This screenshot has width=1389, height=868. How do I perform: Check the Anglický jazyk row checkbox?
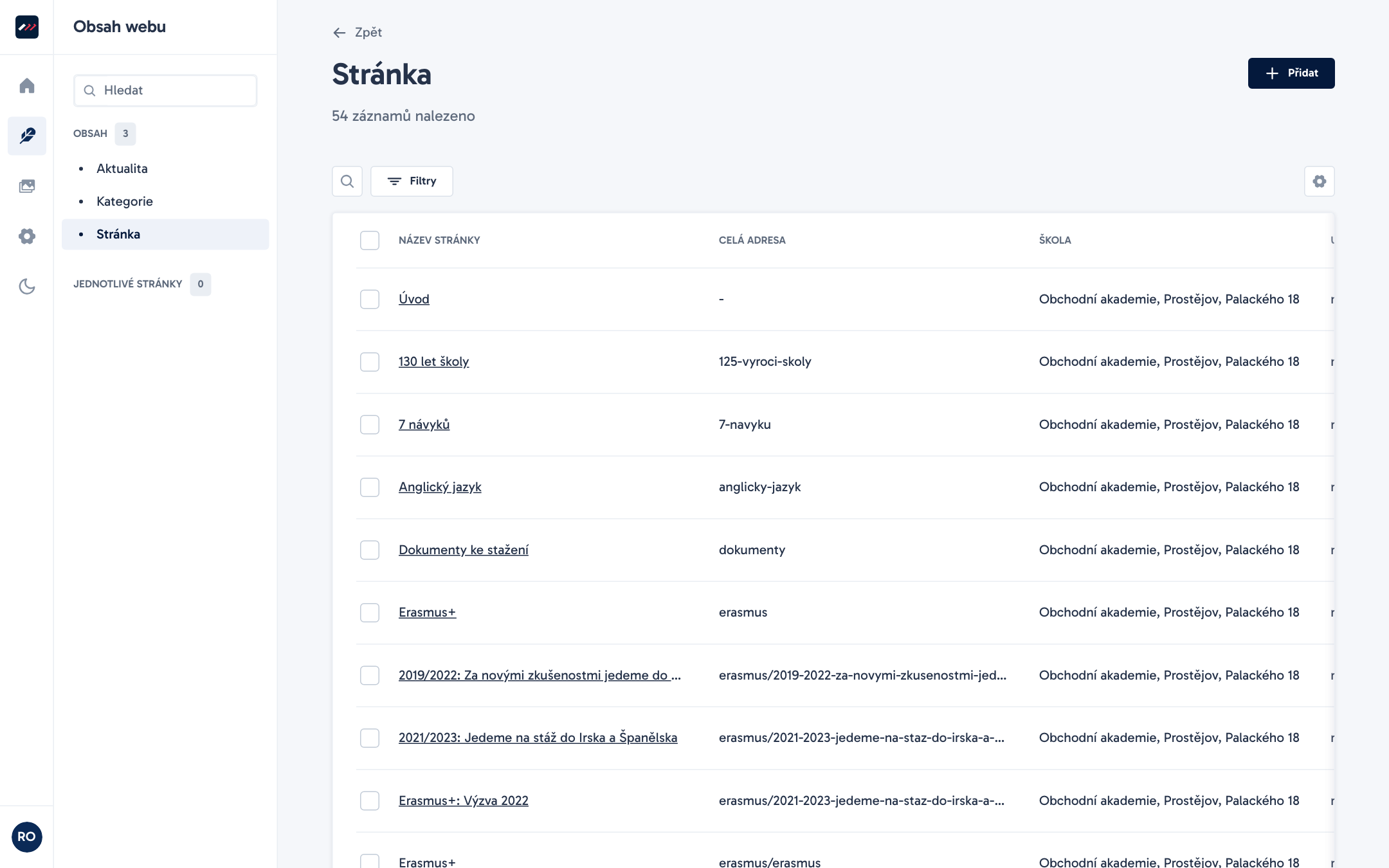point(370,487)
